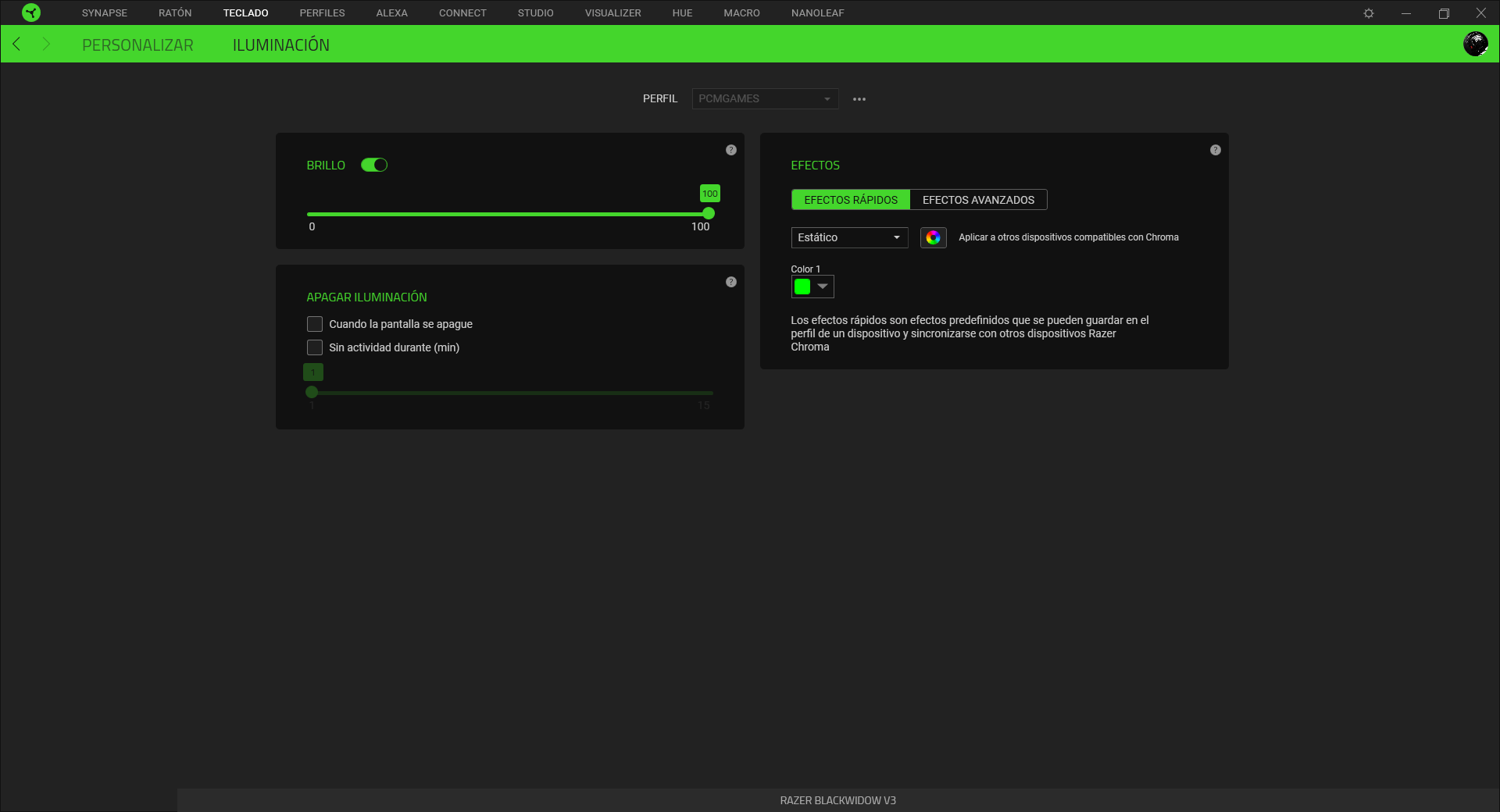Toggle the Brillo switch off

[374, 165]
